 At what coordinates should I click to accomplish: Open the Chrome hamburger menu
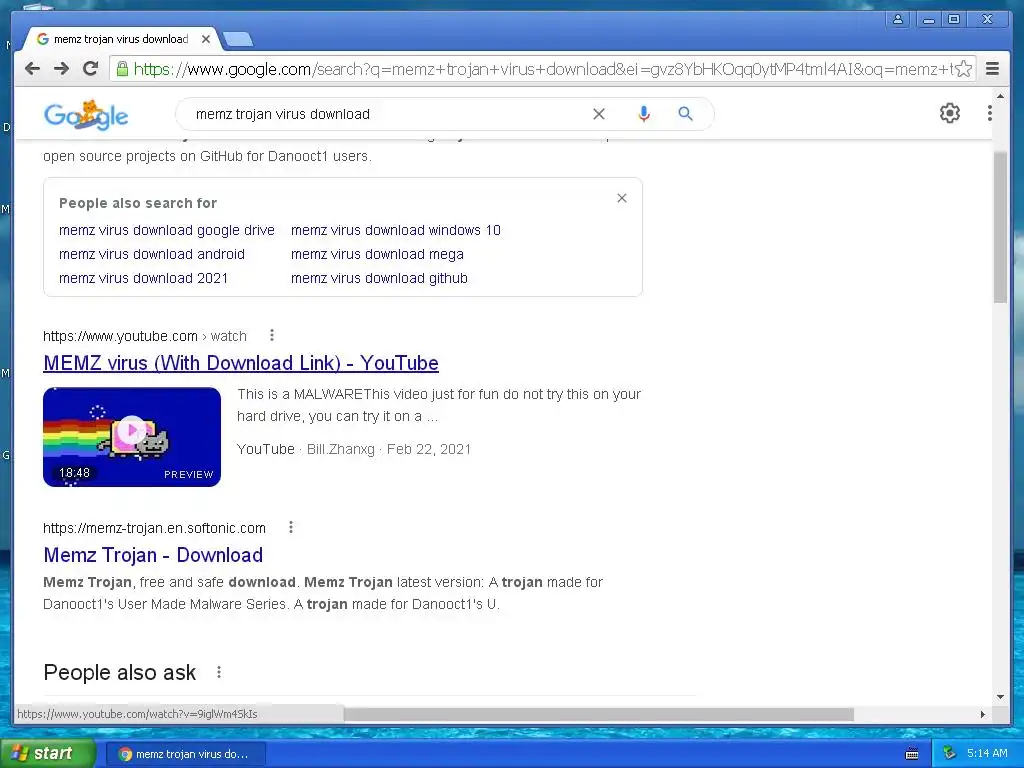click(992, 69)
